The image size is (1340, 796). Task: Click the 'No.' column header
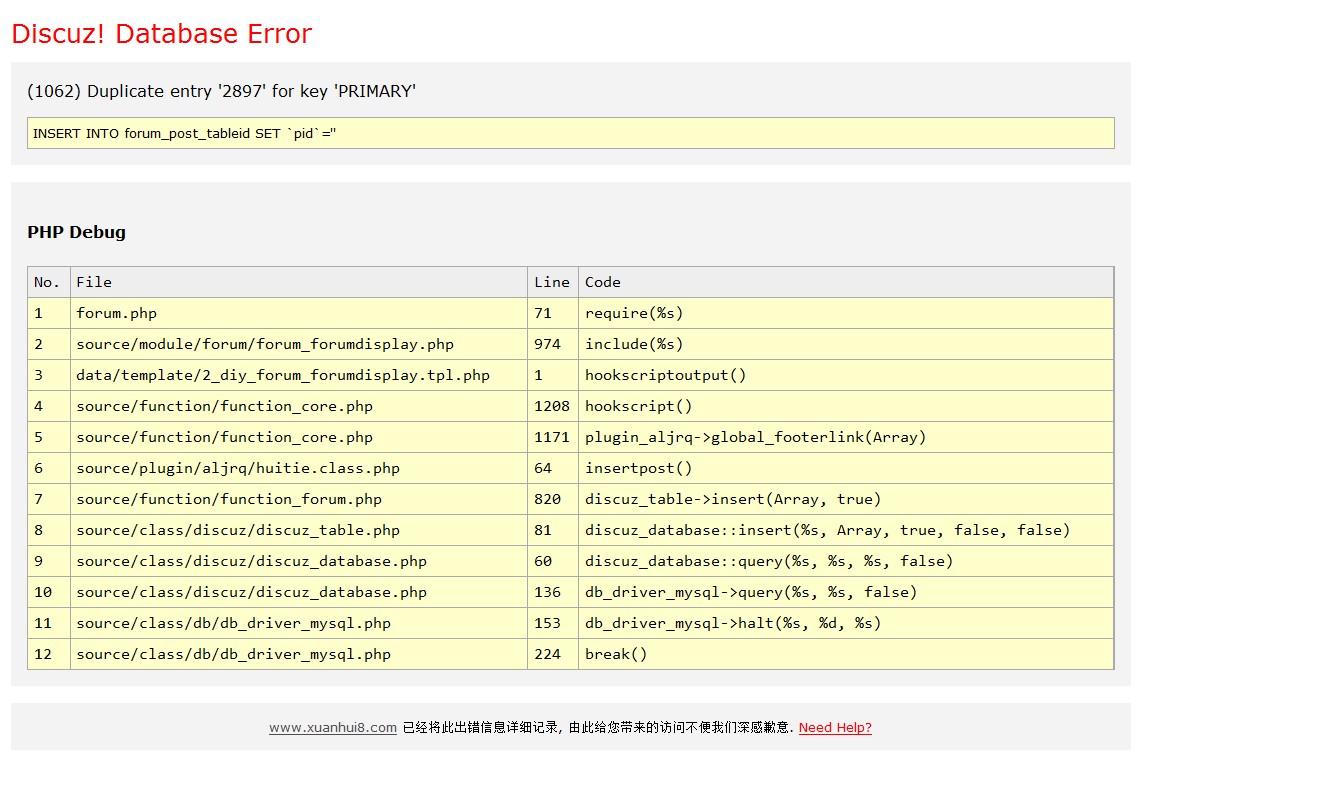(x=49, y=282)
